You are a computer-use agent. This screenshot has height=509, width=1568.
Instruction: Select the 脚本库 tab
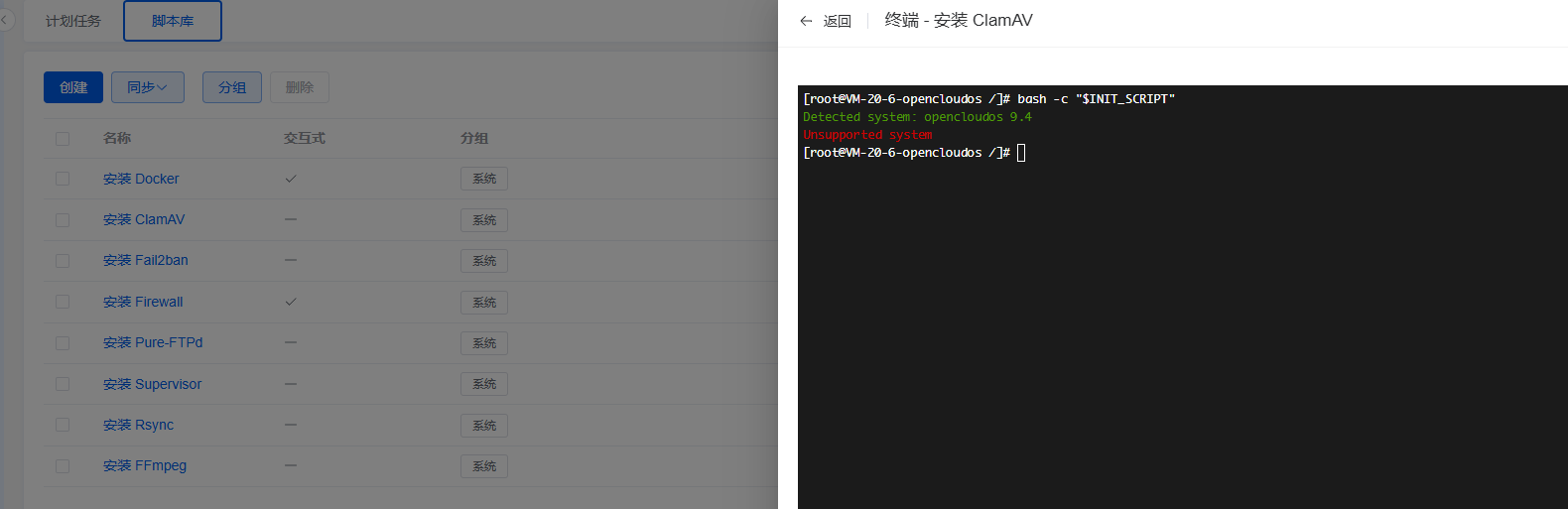[173, 21]
